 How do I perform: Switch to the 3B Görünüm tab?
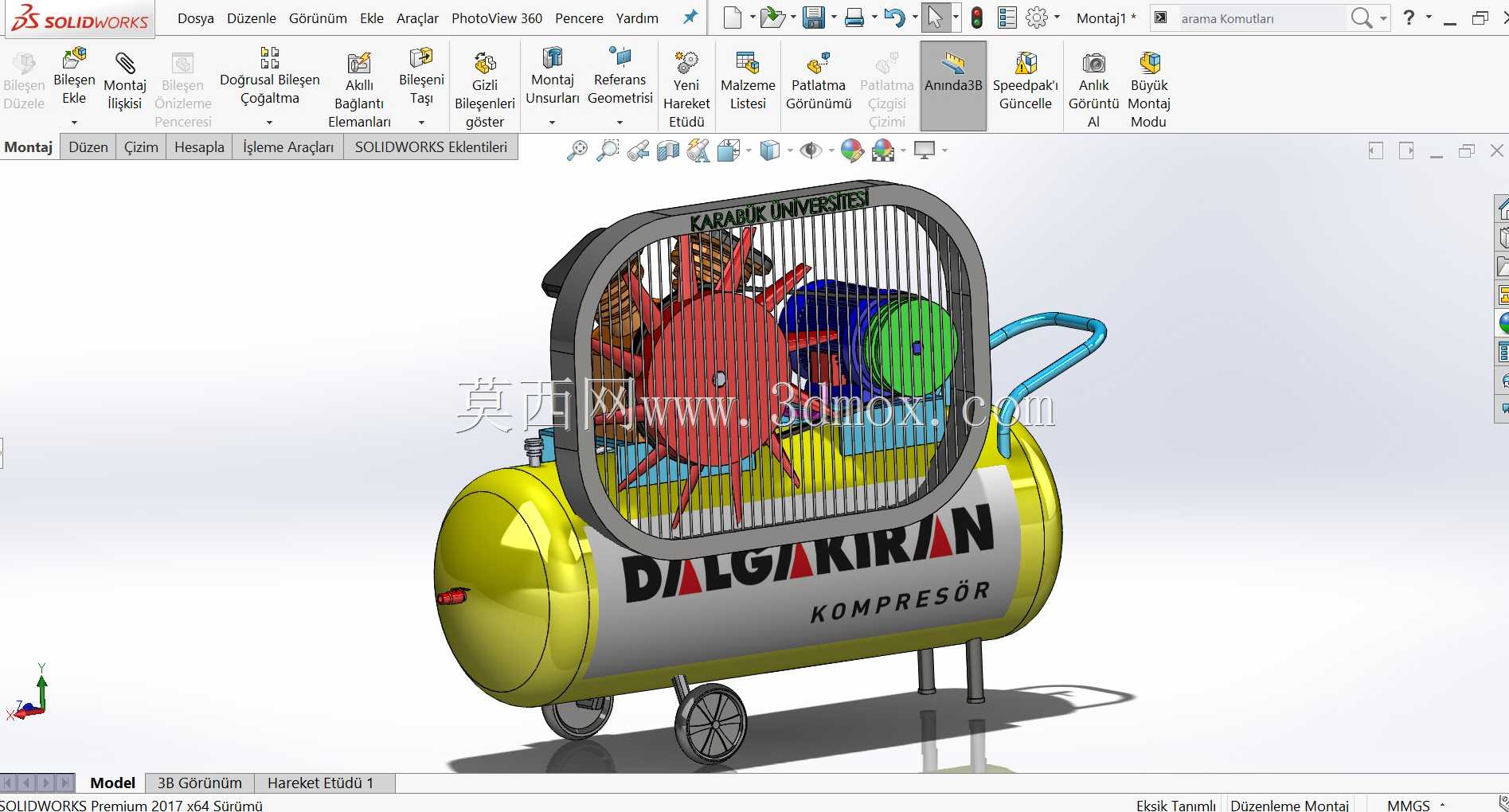[x=200, y=783]
